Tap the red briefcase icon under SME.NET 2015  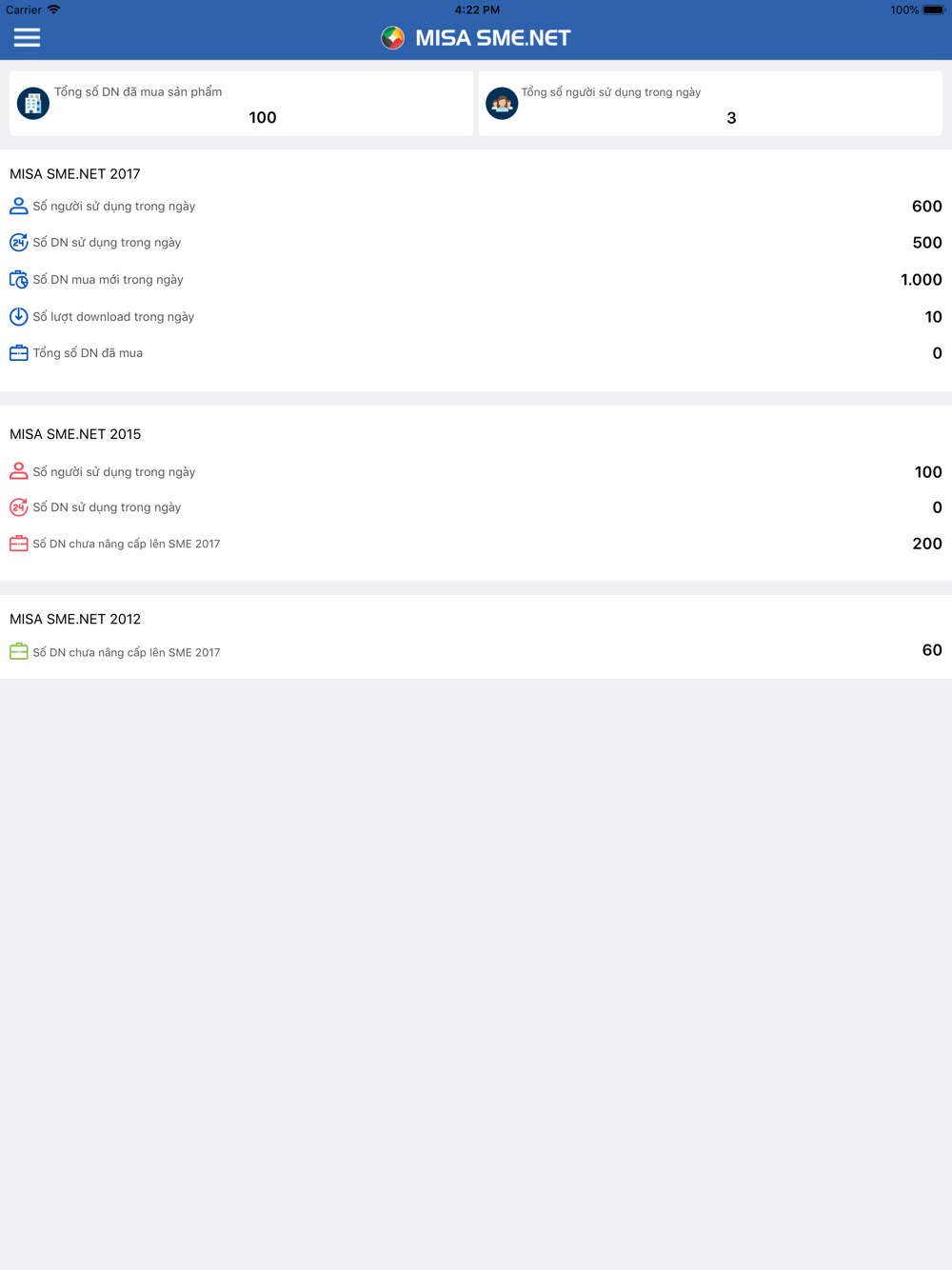(18, 544)
